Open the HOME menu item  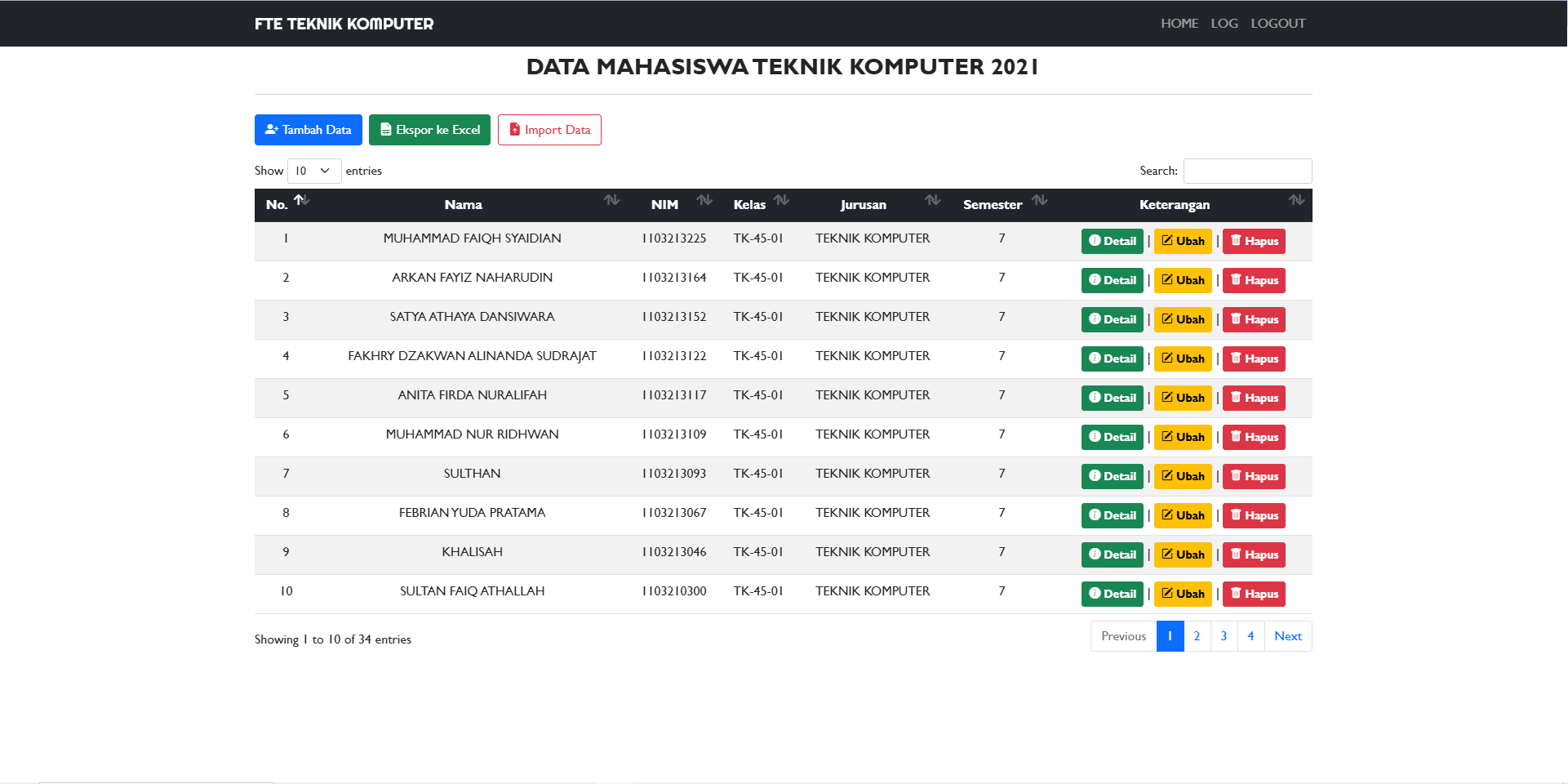(x=1179, y=24)
